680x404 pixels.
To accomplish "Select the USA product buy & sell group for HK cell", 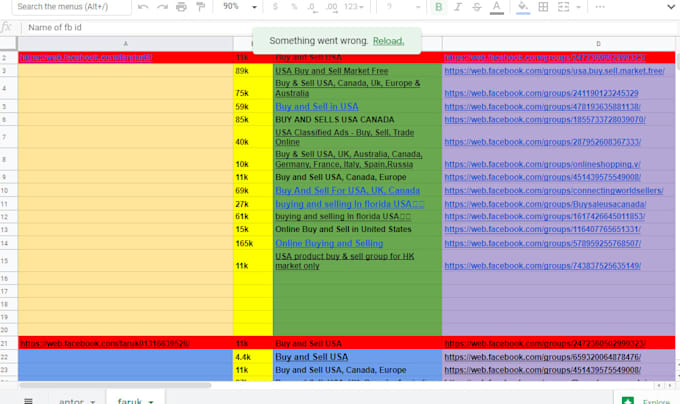I will click(x=357, y=261).
